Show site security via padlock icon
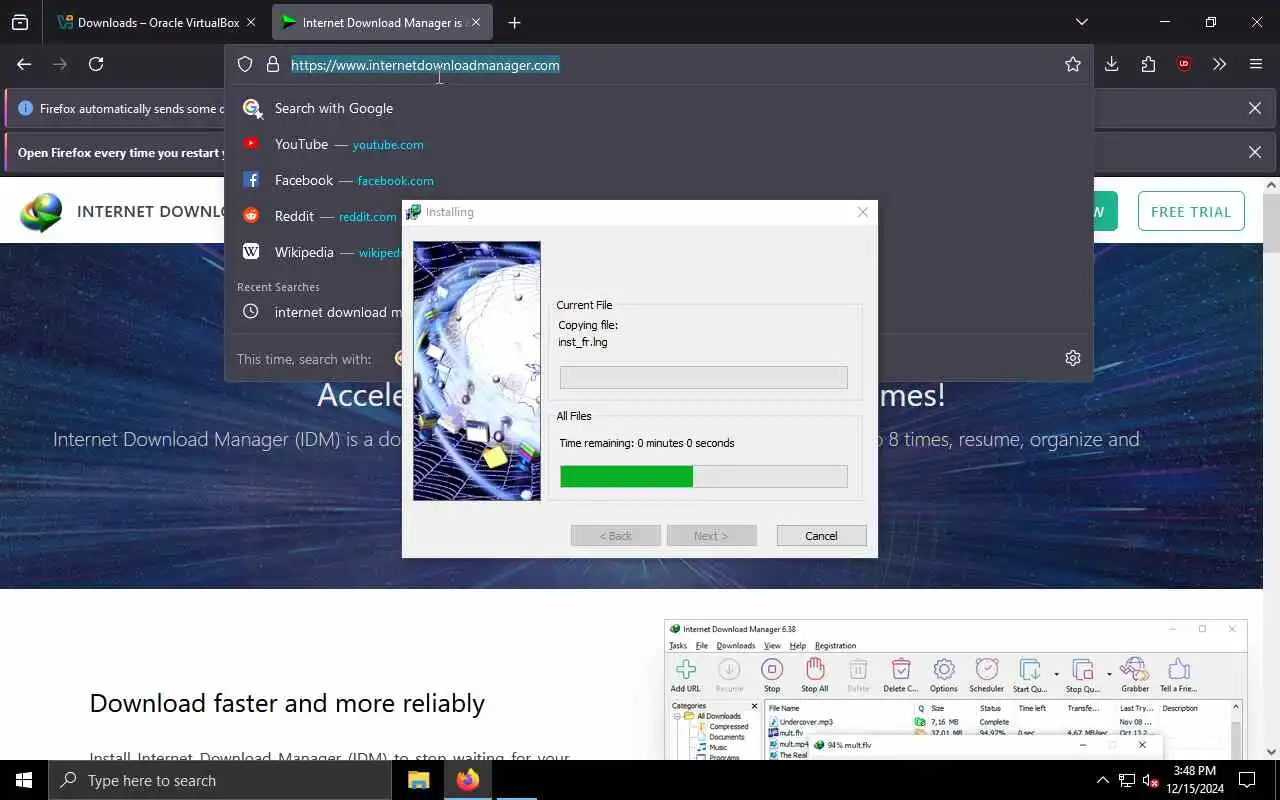The image size is (1280, 800). point(272,65)
